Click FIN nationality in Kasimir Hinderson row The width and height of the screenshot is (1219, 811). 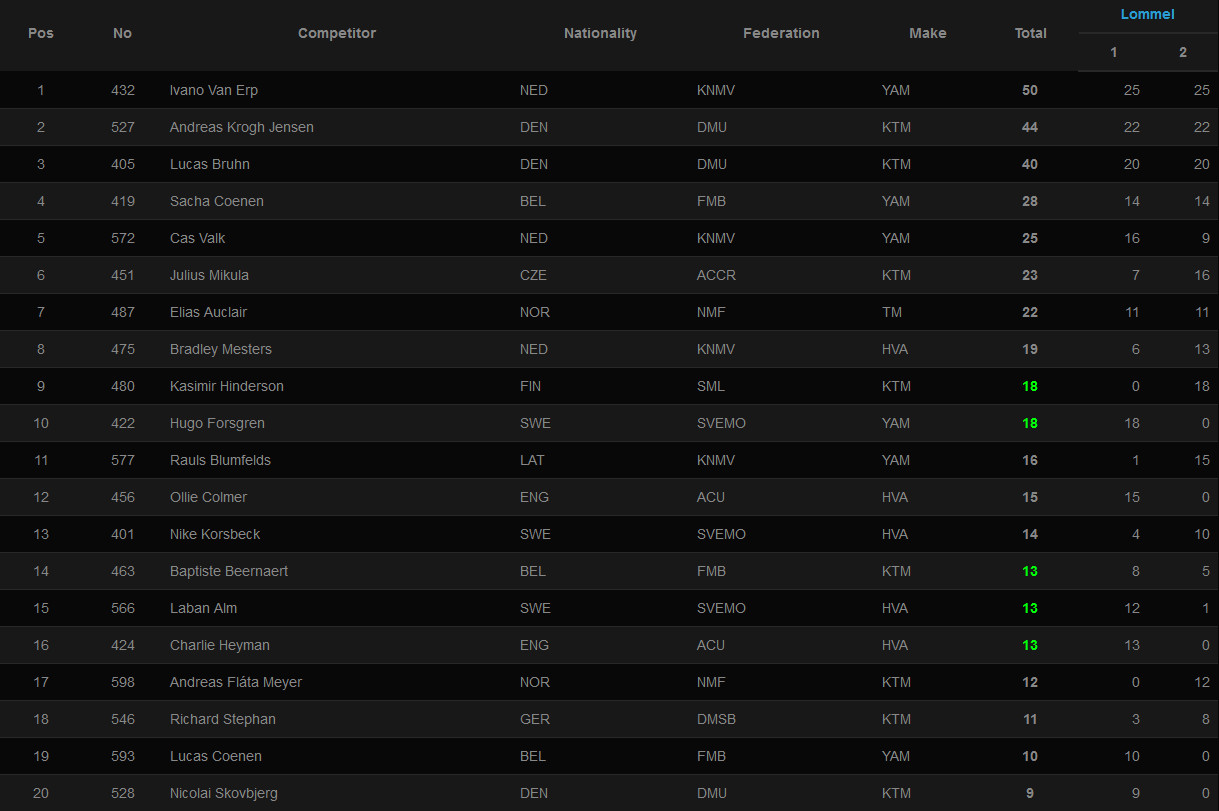[530, 386]
